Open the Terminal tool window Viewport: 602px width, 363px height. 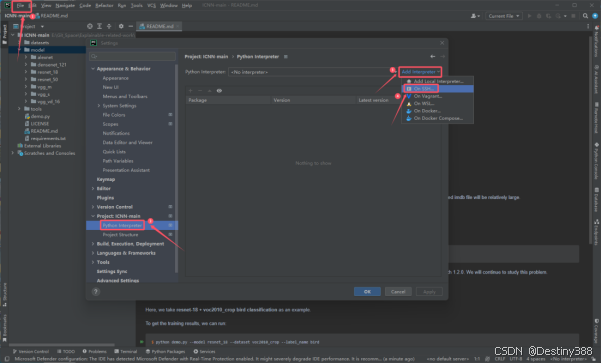click(126, 351)
